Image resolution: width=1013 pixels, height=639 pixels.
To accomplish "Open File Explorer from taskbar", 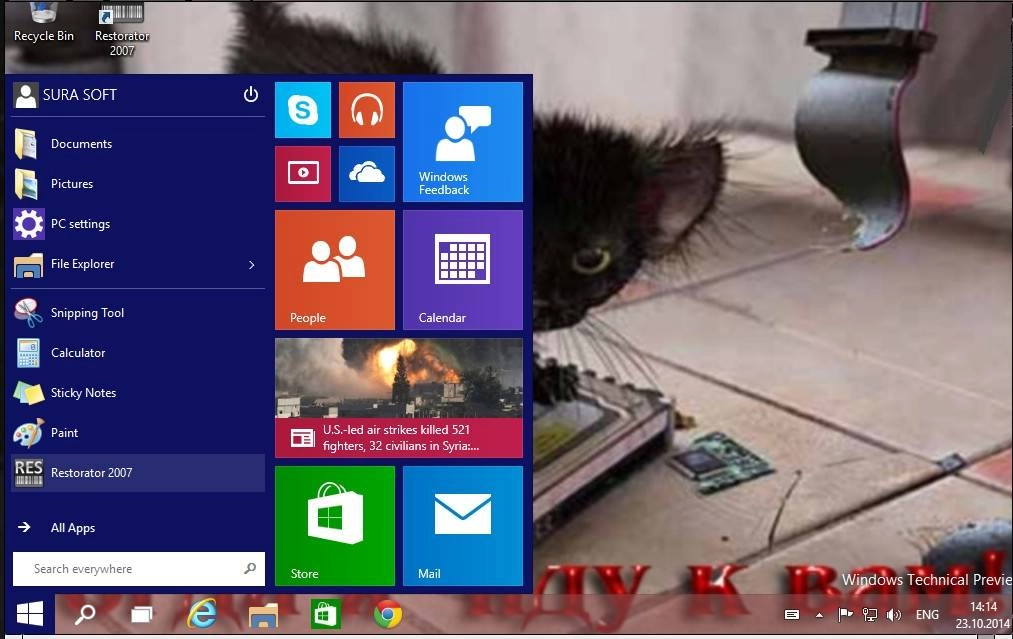I will pyautogui.click(x=264, y=614).
